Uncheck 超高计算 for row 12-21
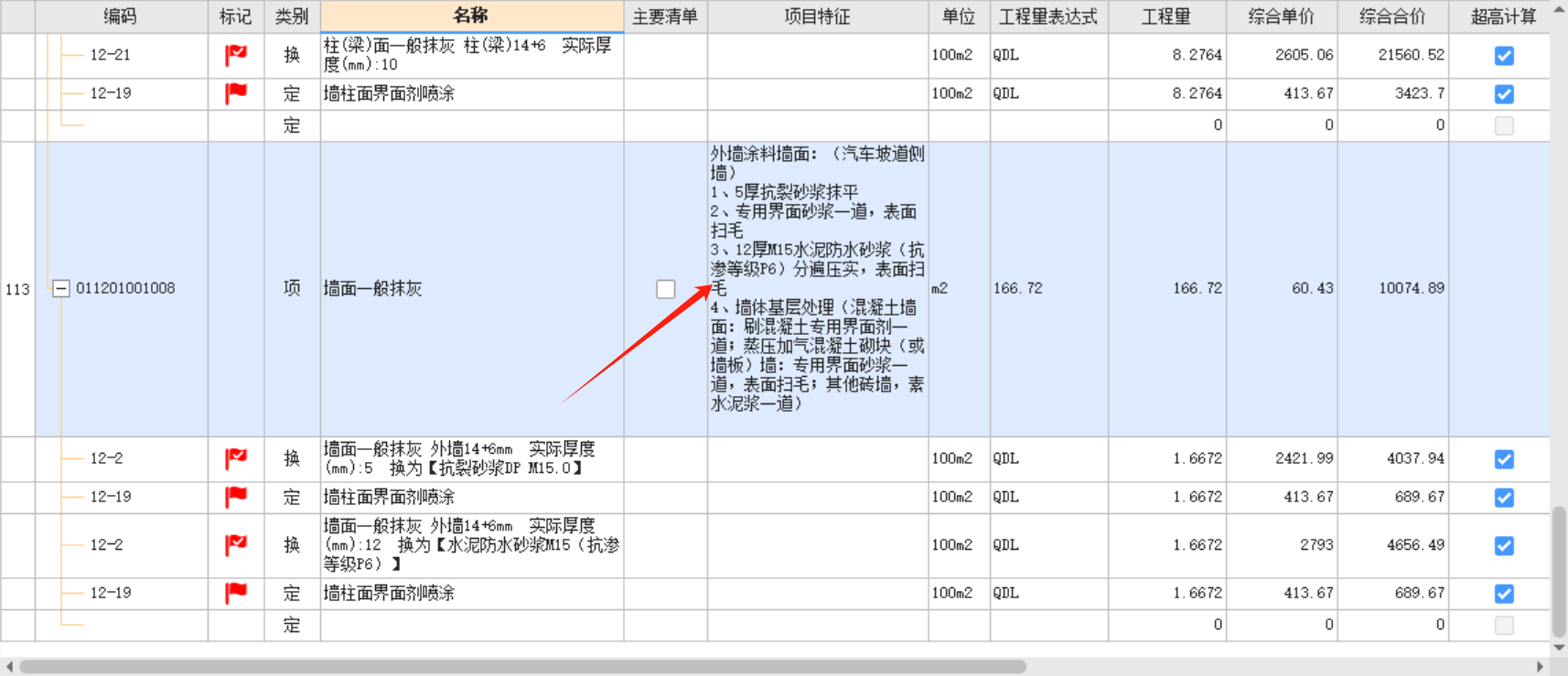1568x676 pixels. click(x=1504, y=56)
